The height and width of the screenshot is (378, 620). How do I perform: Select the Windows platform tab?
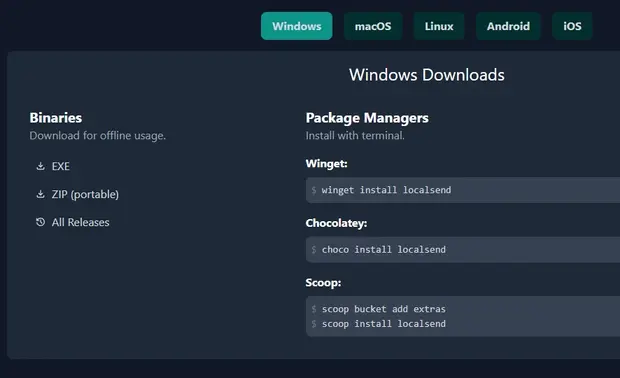point(297,26)
